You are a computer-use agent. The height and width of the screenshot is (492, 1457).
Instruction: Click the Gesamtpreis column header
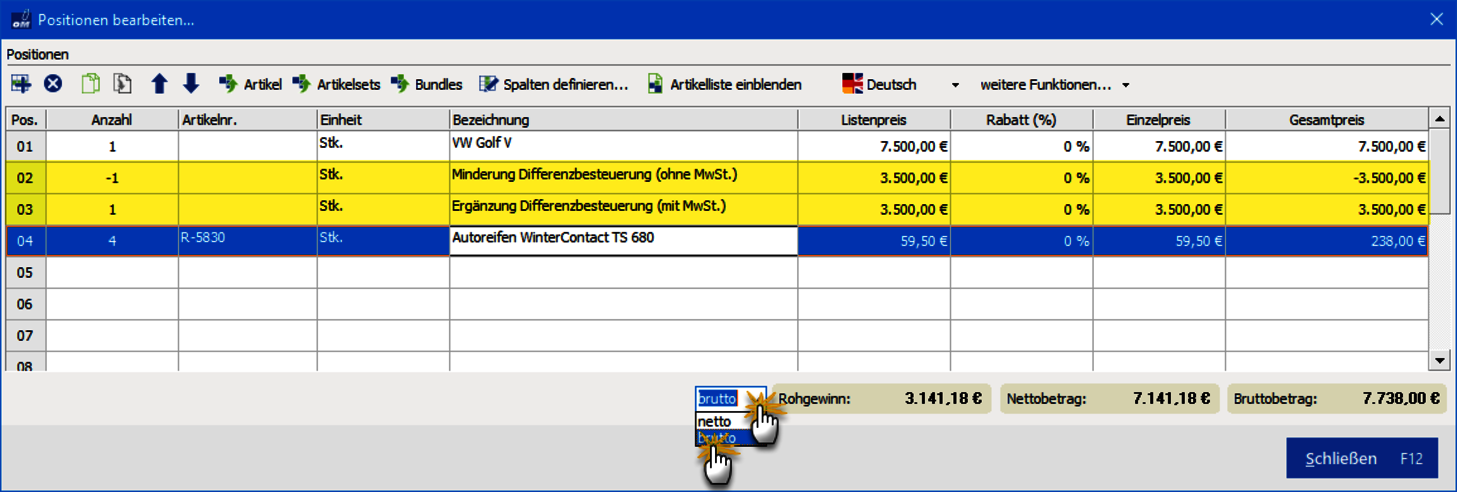[x=1327, y=120]
